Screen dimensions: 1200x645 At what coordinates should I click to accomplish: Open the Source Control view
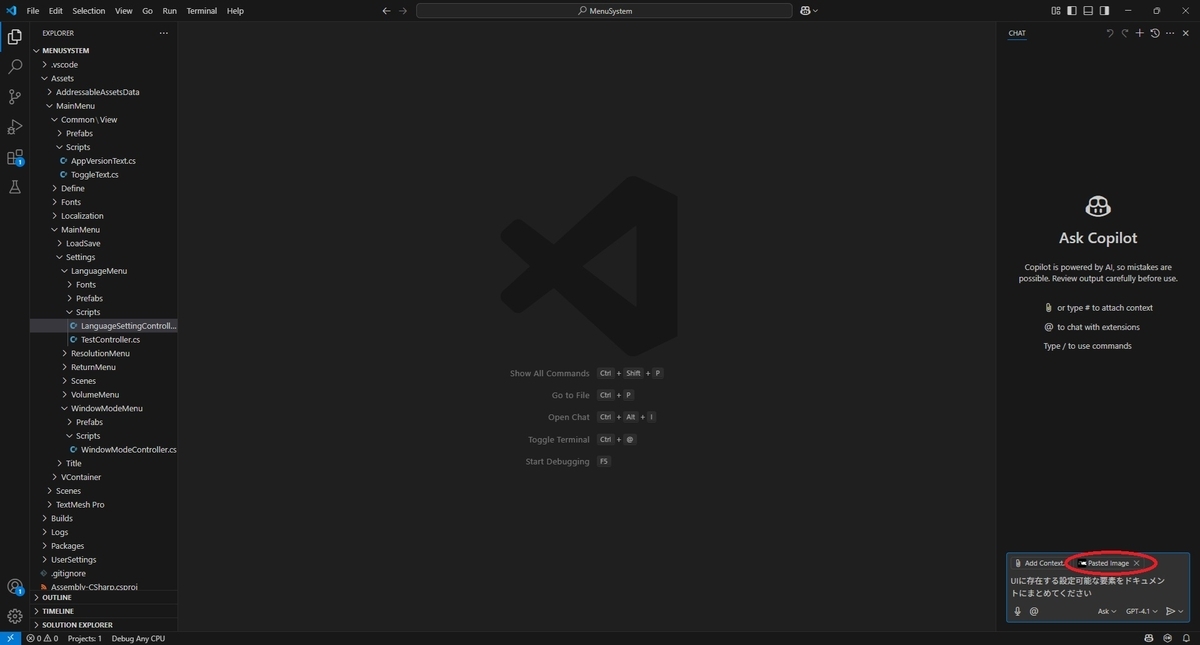click(15, 97)
